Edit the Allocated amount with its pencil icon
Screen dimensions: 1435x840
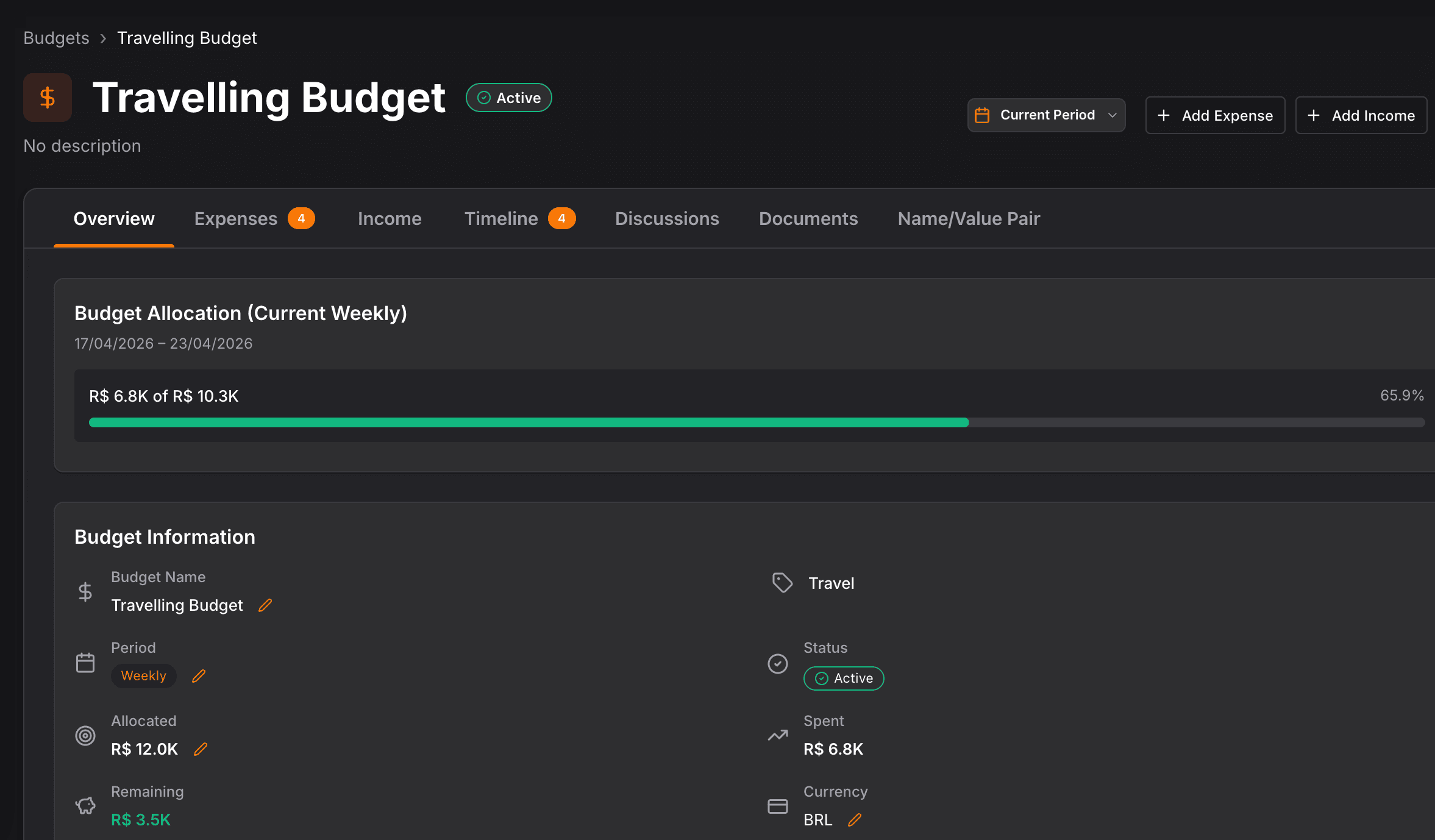(200, 750)
